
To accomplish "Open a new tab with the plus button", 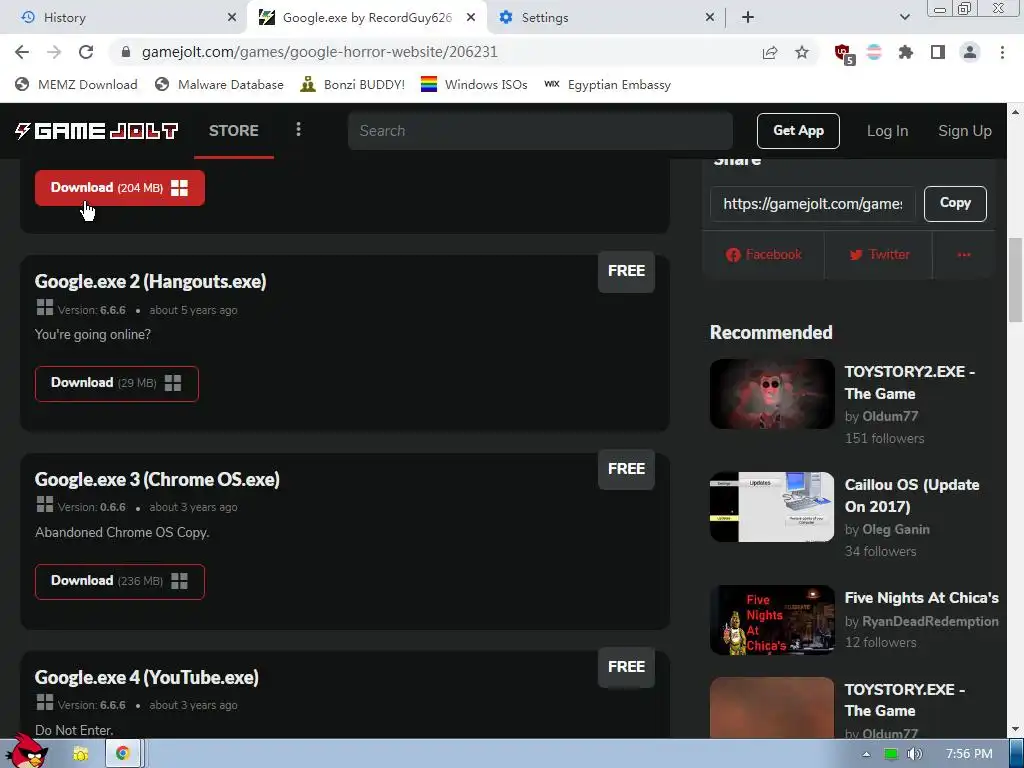I will [748, 18].
